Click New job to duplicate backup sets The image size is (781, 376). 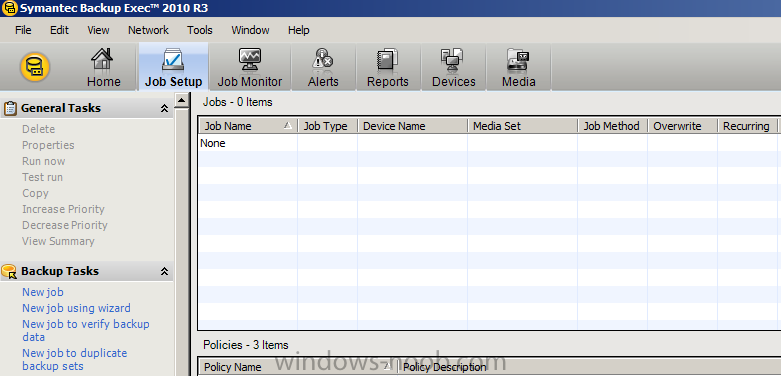pos(75,360)
